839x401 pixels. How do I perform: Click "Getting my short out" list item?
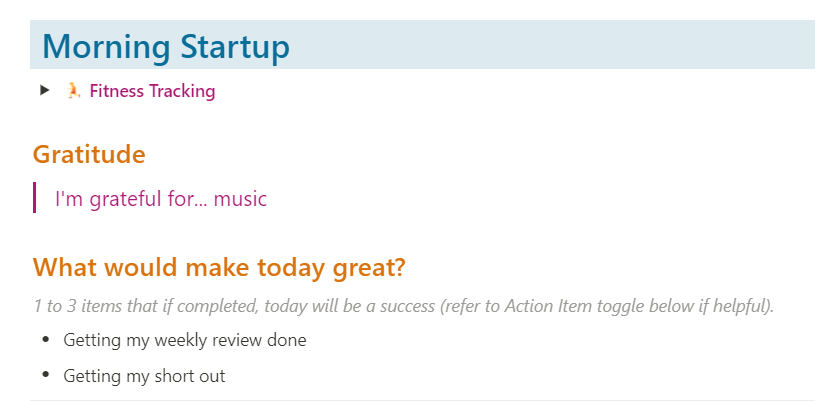pos(144,376)
